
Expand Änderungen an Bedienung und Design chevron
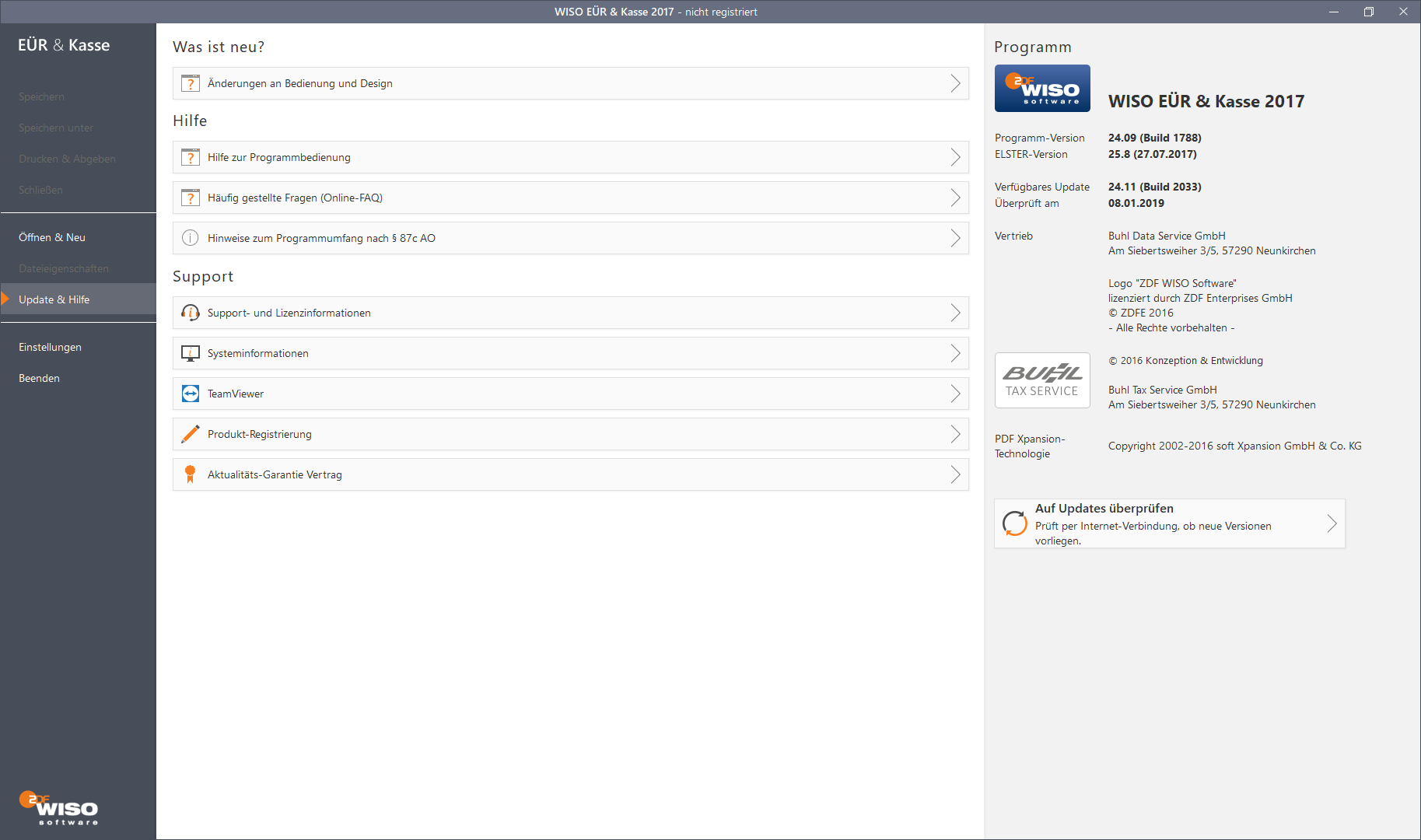955,83
